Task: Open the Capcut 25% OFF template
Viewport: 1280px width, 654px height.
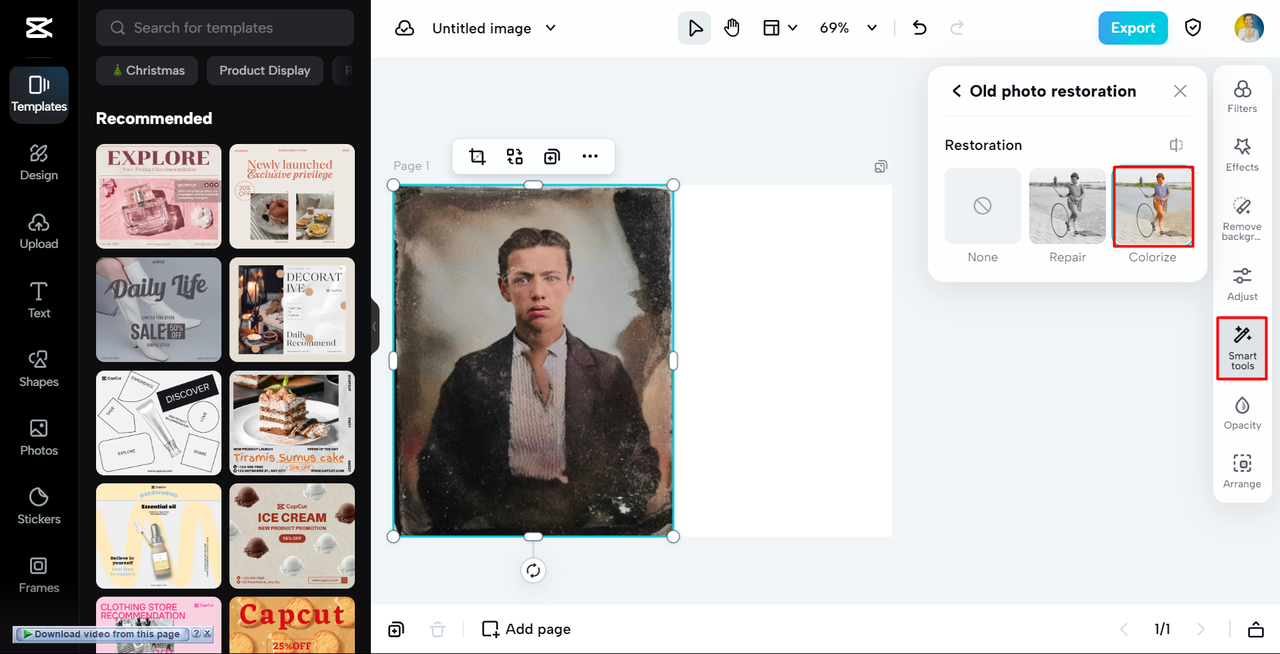Action: [x=292, y=625]
